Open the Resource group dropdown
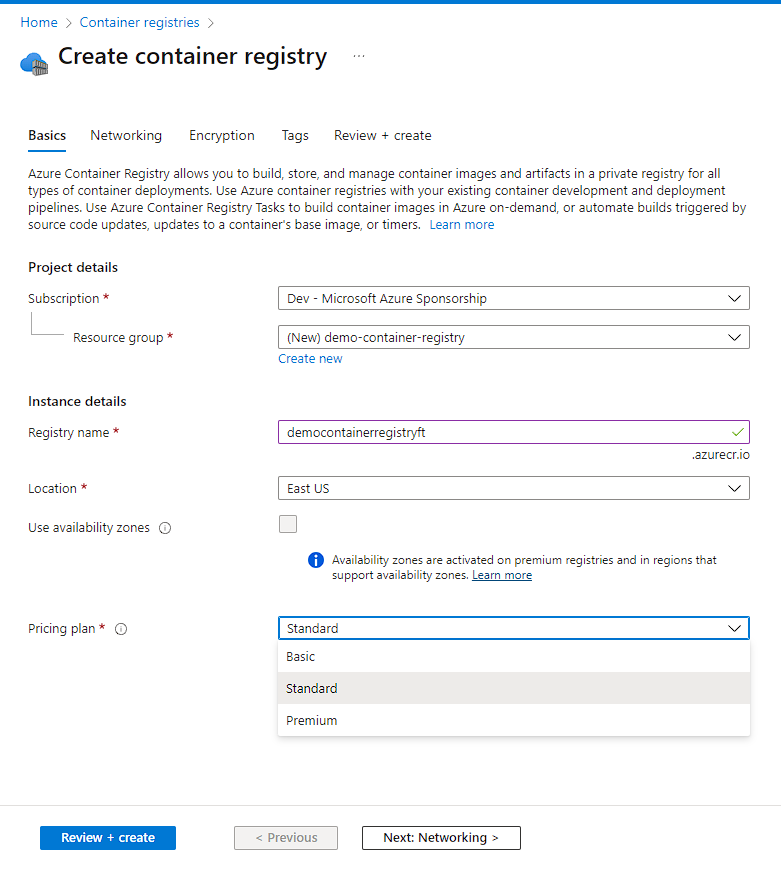 click(513, 337)
